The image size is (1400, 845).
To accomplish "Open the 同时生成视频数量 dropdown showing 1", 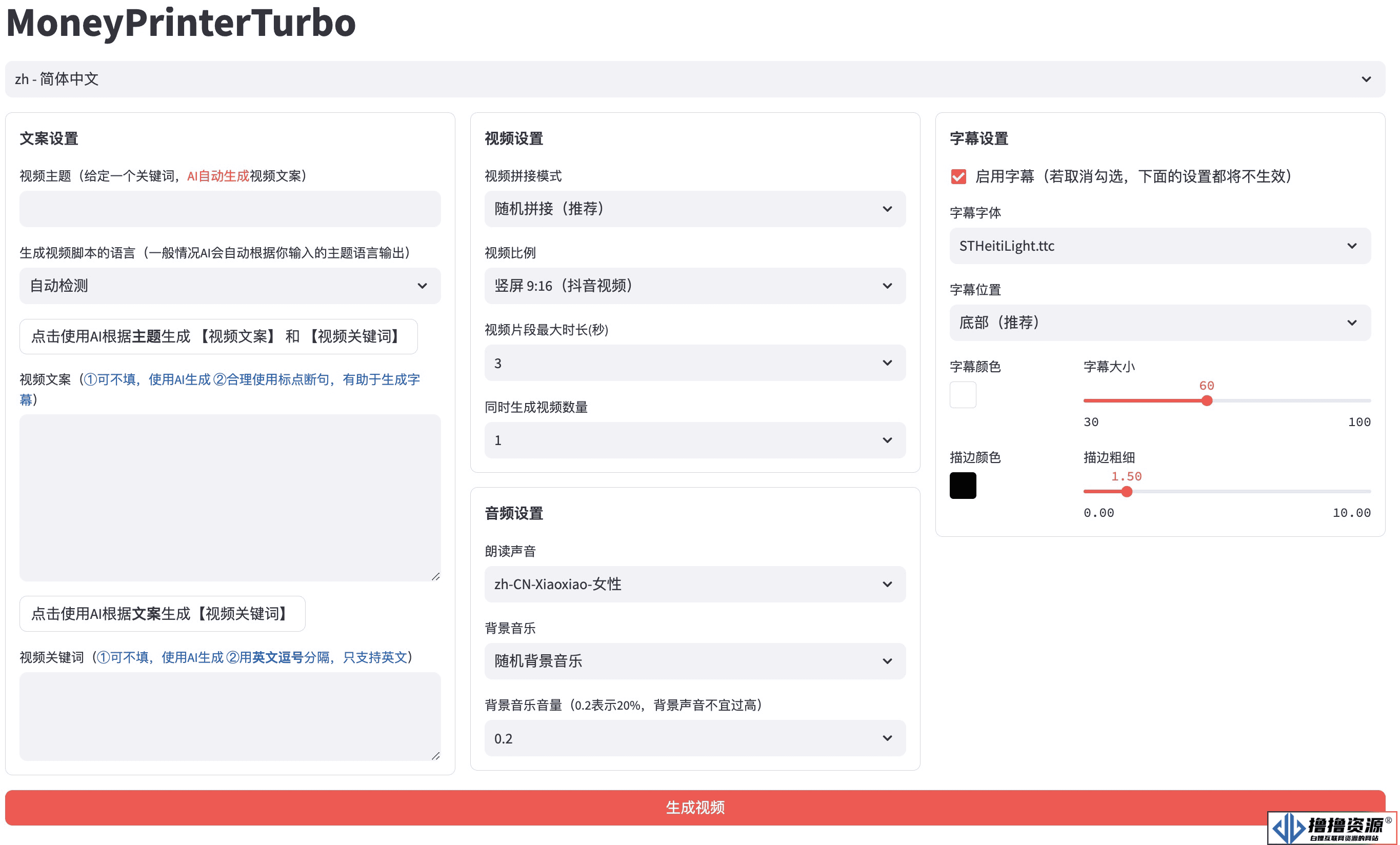I will [695, 440].
